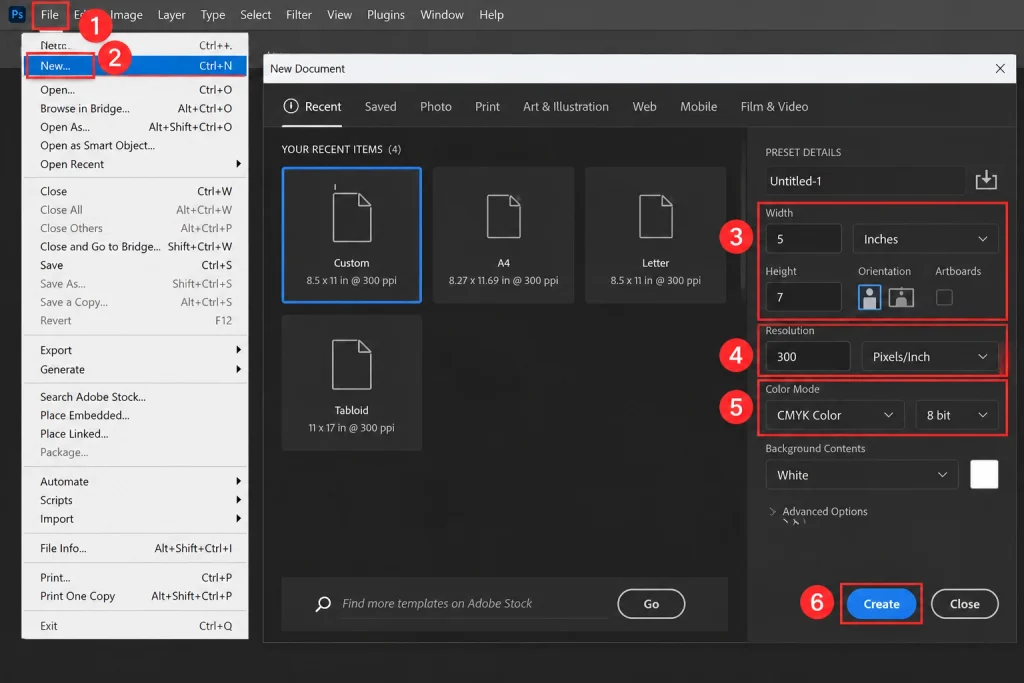This screenshot has width=1024, height=683.
Task: Open the White background contents dropdown
Action: tap(861, 475)
